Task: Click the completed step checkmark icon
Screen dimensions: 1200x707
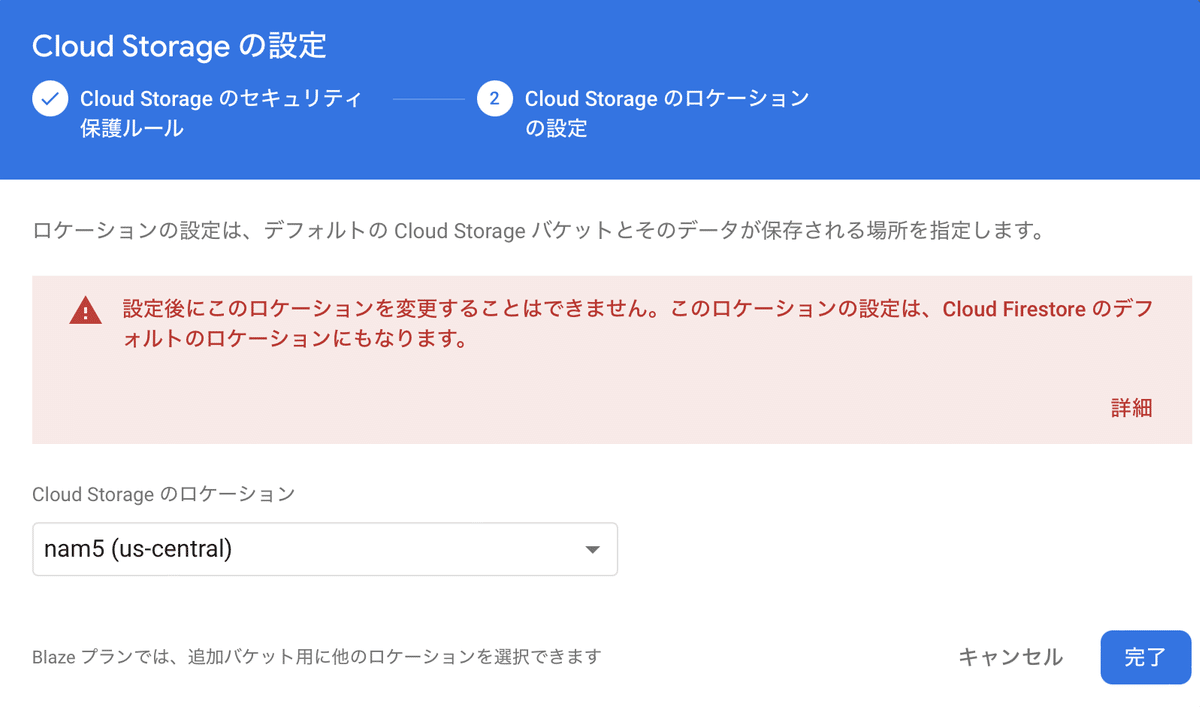Action: [50, 100]
